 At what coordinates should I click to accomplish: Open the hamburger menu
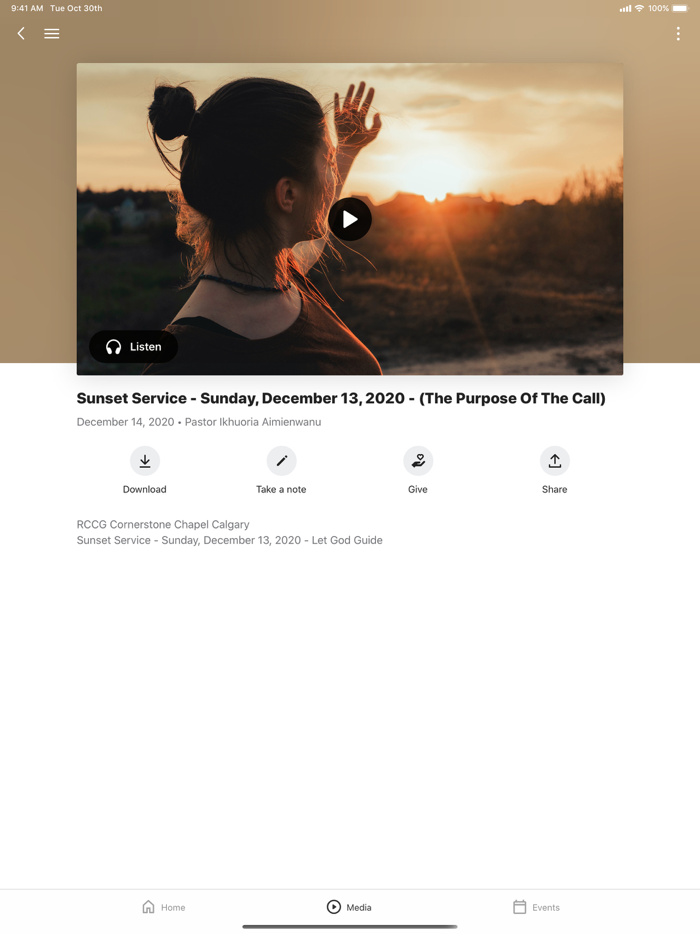click(x=52, y=33)
